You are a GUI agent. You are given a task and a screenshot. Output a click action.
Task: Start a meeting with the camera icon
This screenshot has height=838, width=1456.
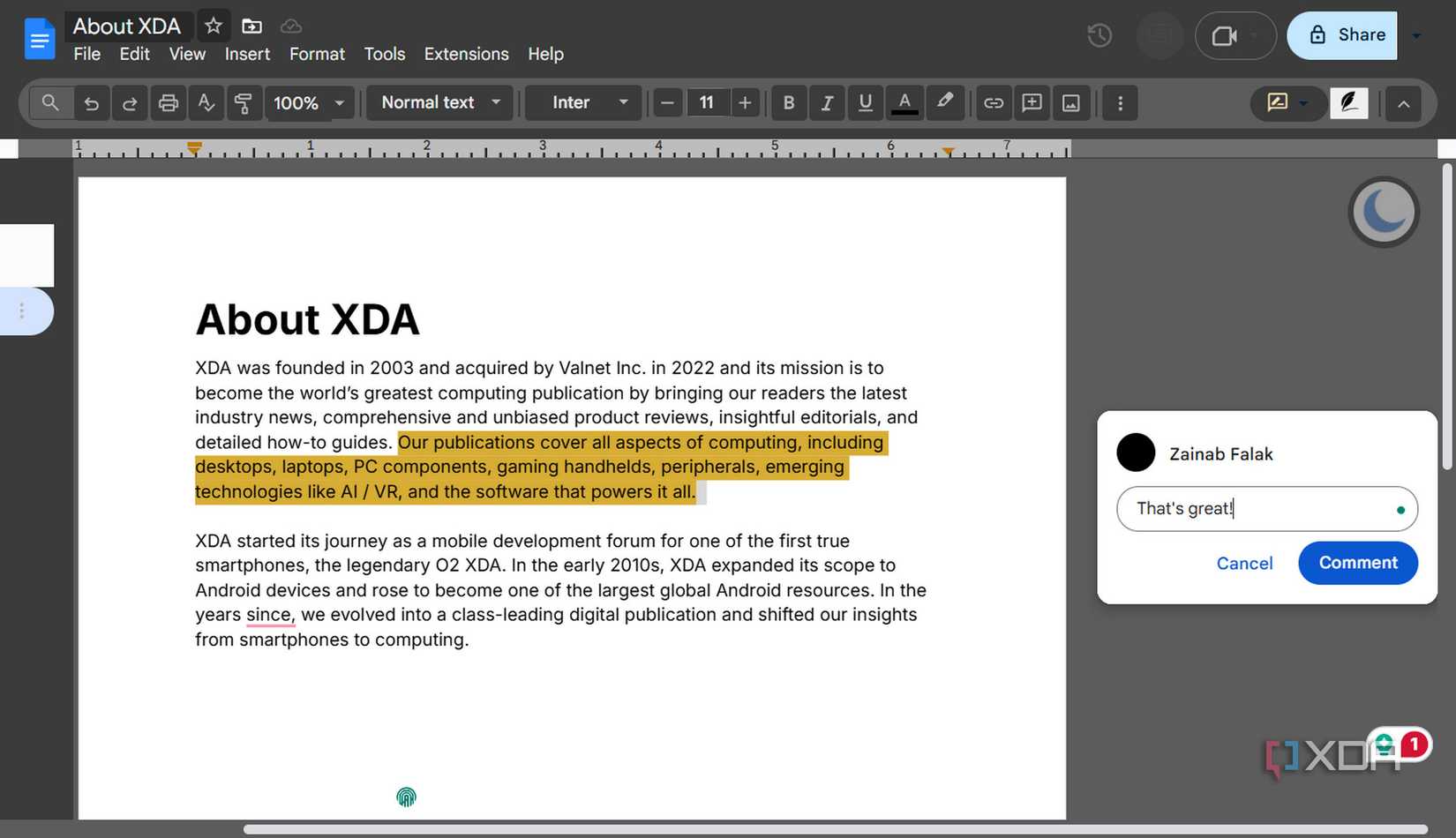(1224, 36)
